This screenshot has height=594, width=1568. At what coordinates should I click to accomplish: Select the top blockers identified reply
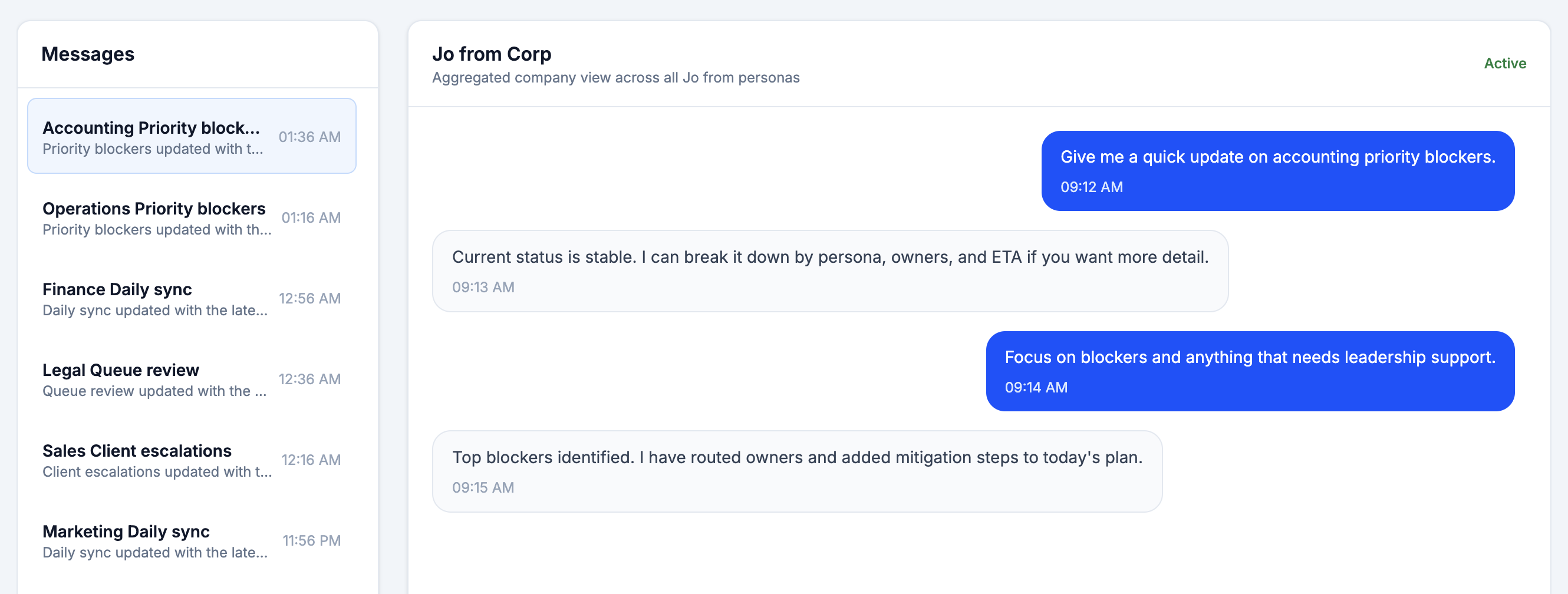pos(798,471)
